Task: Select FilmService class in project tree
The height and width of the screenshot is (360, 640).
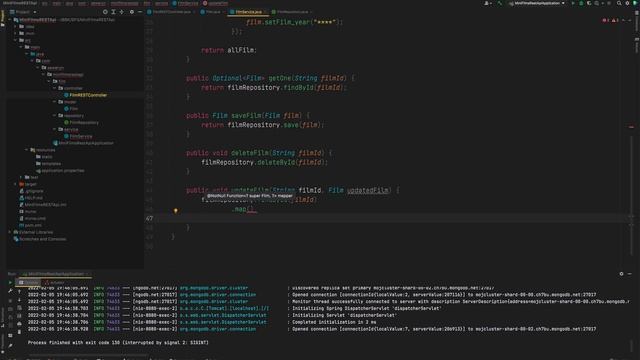Action: point(78,136)
